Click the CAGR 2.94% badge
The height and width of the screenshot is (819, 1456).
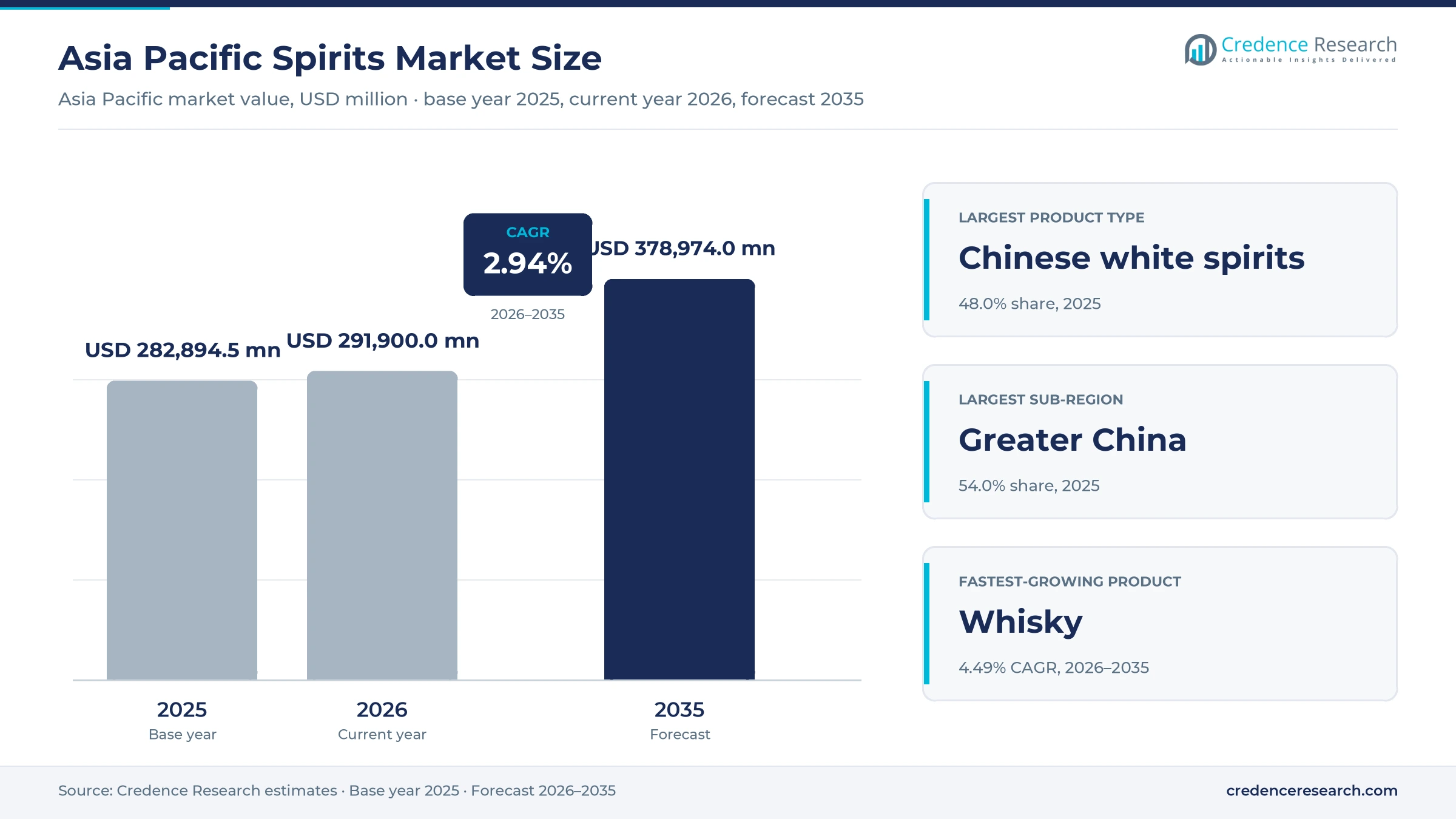(x=528, y=254)
